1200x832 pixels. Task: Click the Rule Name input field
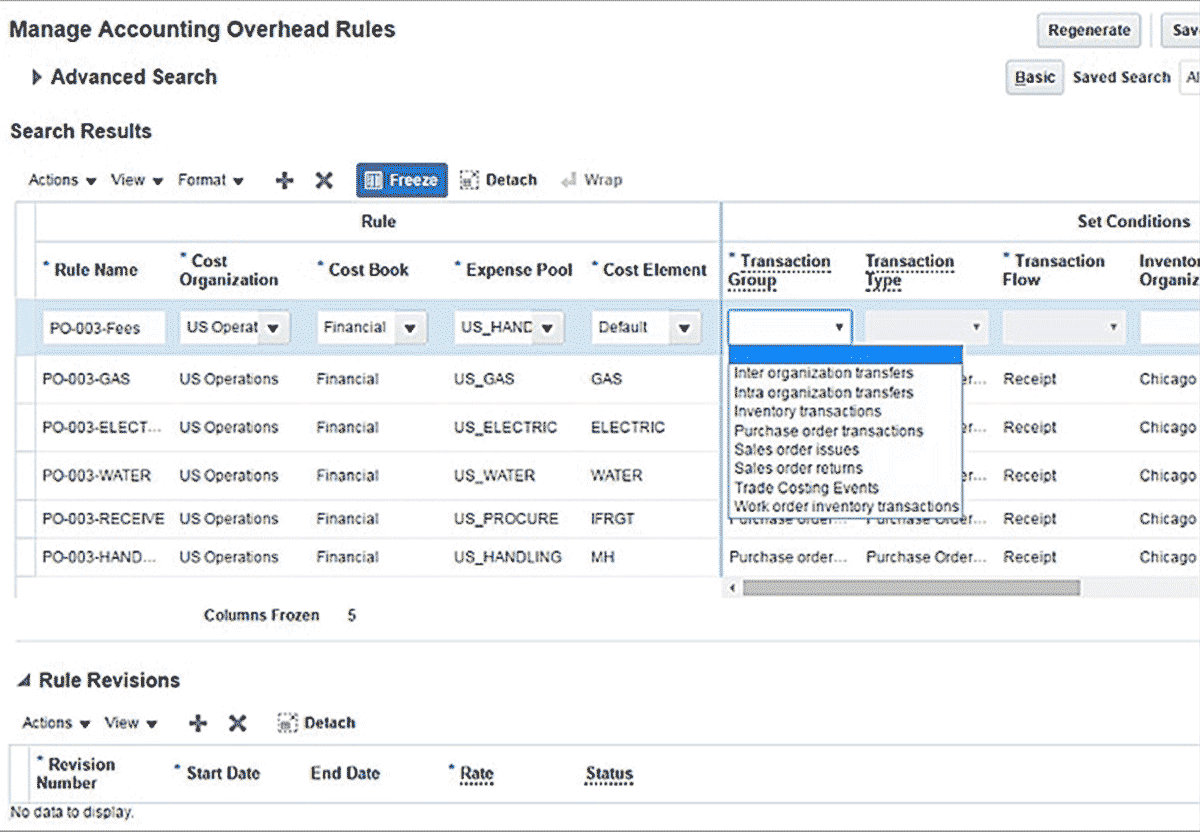104,328
